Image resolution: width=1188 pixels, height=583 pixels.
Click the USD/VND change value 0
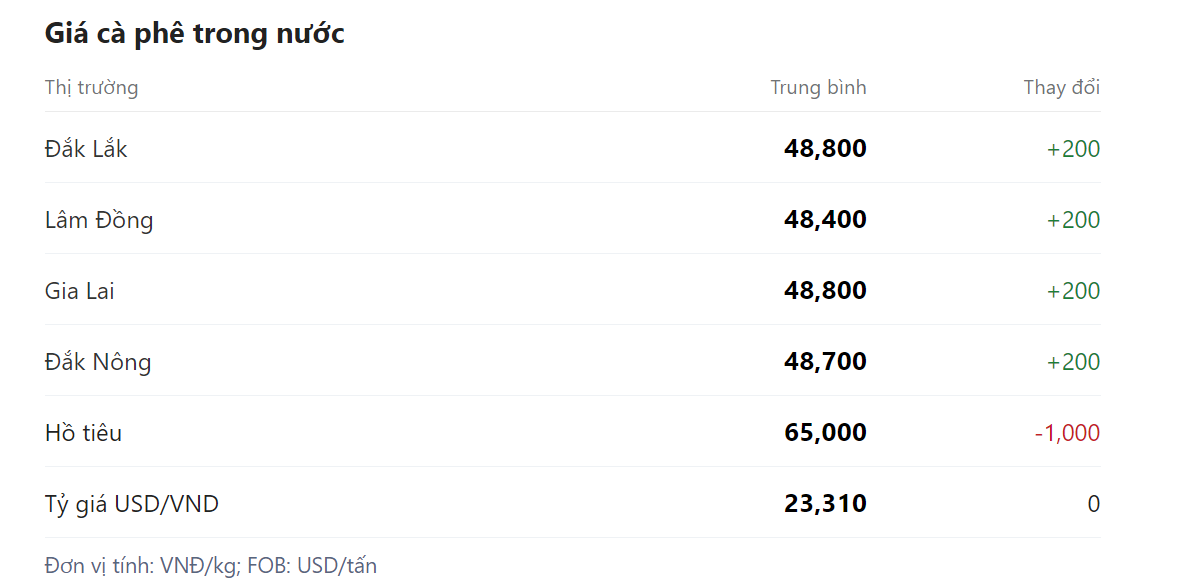1094,504
